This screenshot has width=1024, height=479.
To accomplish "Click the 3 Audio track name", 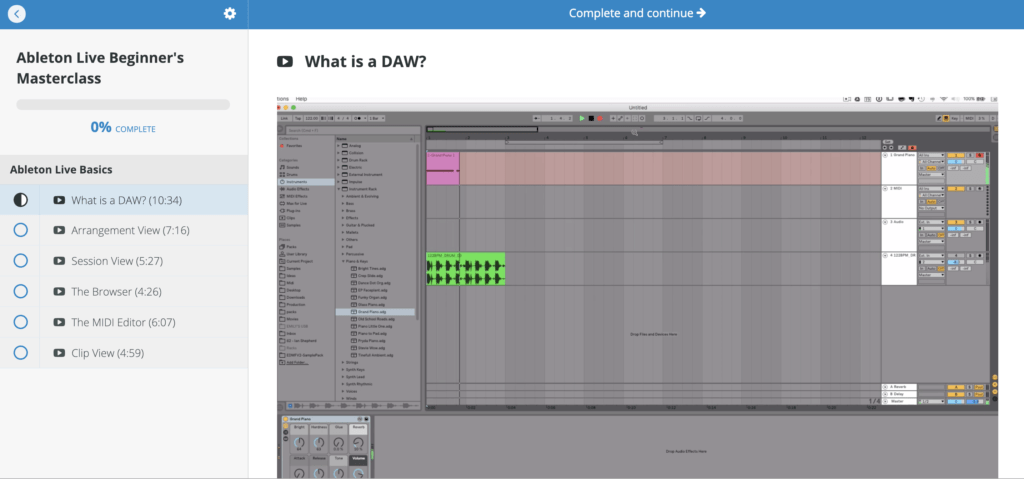I will click(897, 222).
